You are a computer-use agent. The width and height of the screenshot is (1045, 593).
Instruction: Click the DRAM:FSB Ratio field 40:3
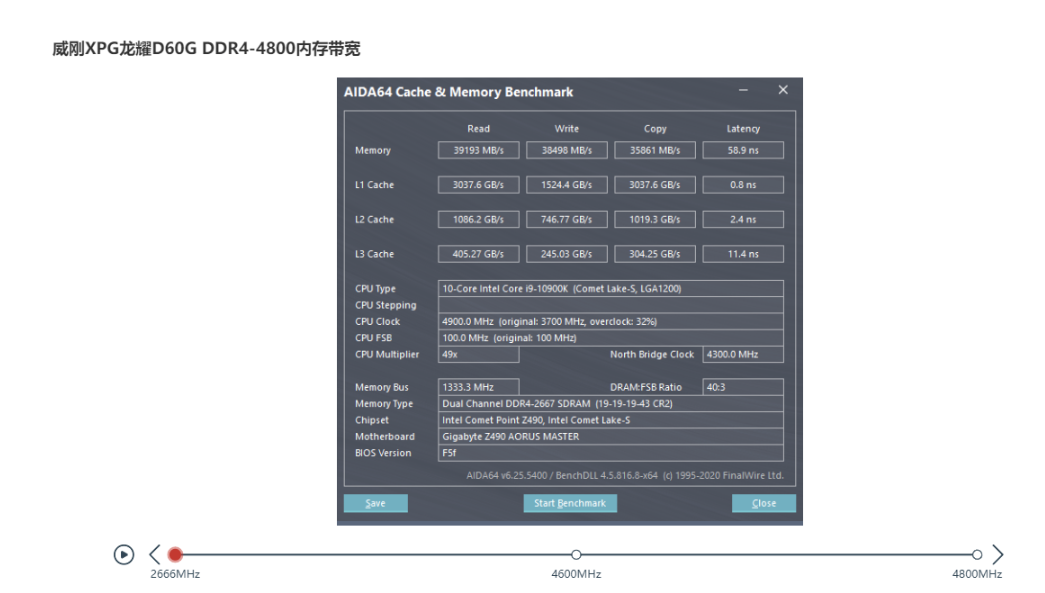(743, 387)
